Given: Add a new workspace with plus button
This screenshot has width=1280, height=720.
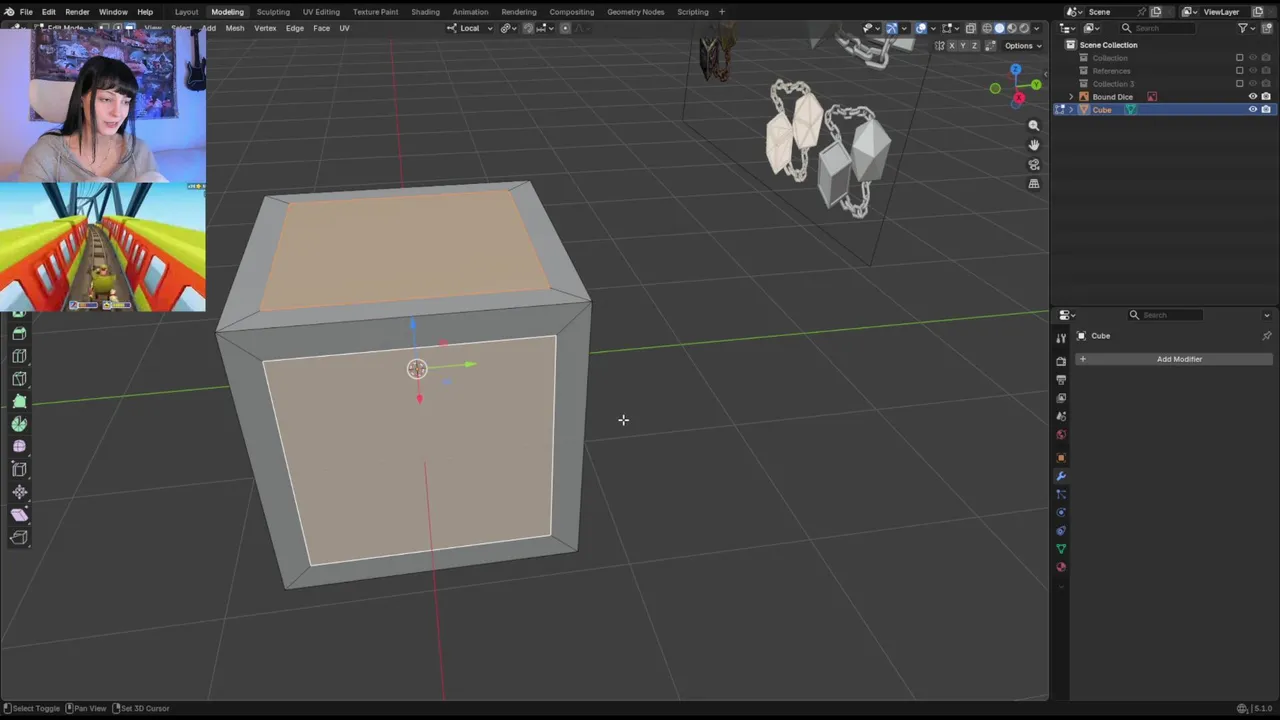Looking at the screenshot, I should pos(722,12).
